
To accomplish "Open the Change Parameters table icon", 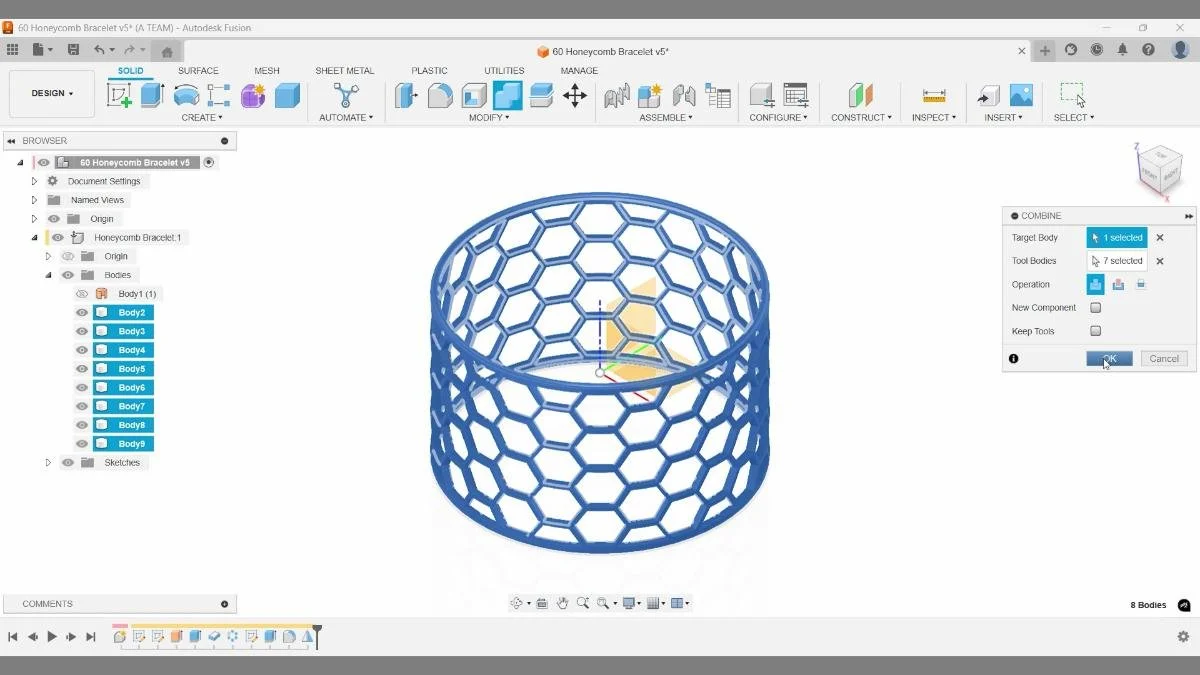I will coord(718,95).
